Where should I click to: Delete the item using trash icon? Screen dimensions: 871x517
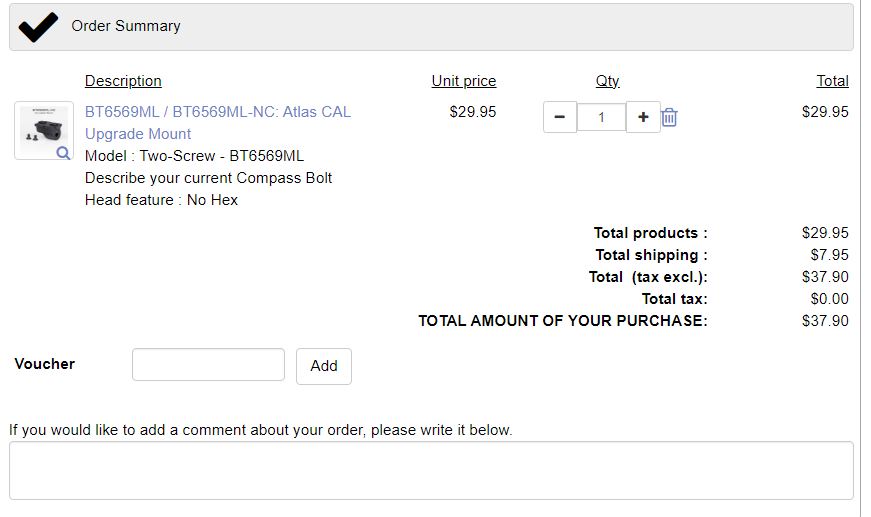coord(670,117)
